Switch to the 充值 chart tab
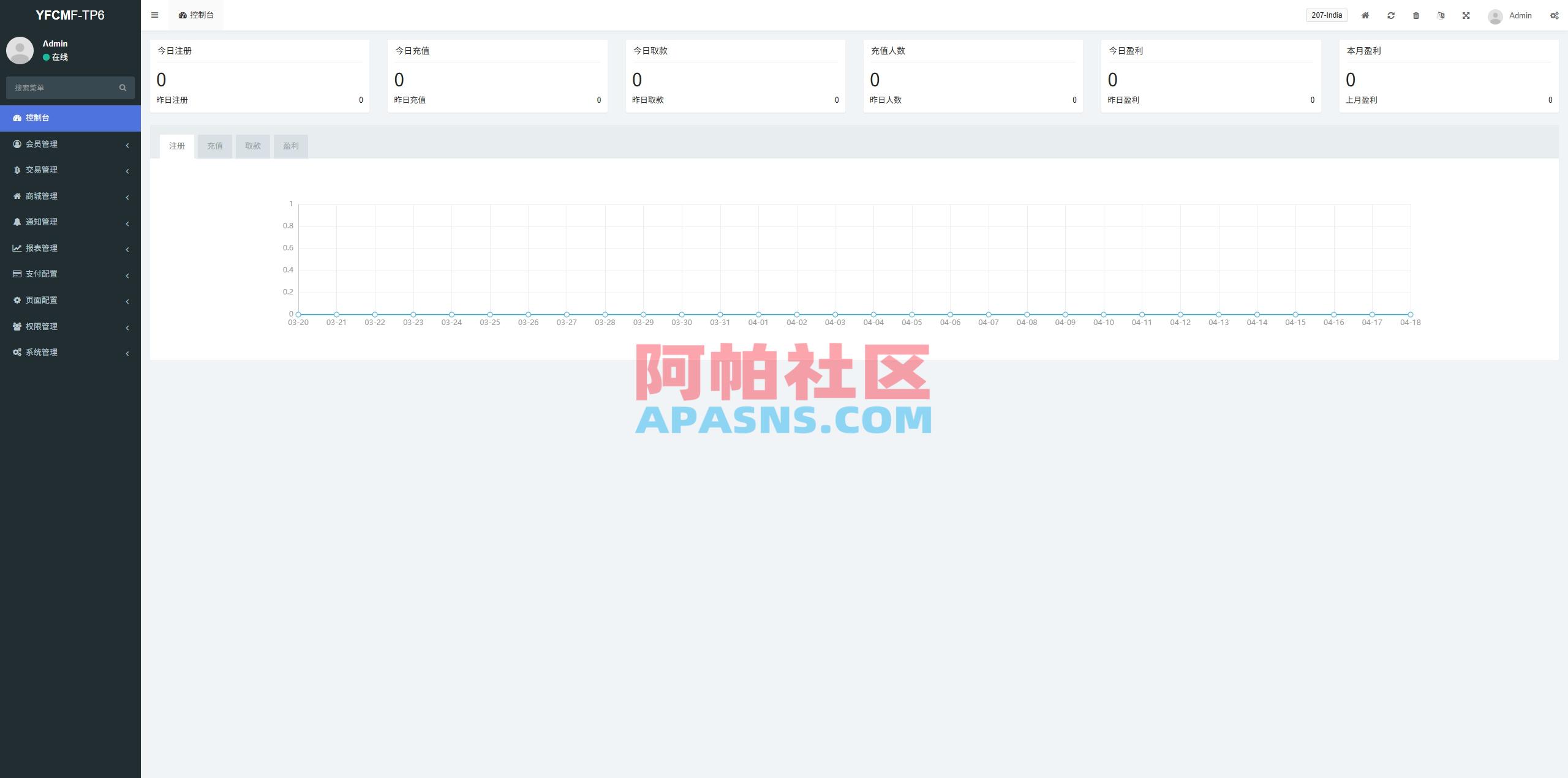Screen dimensions: 1568x778 pos(215,146)
